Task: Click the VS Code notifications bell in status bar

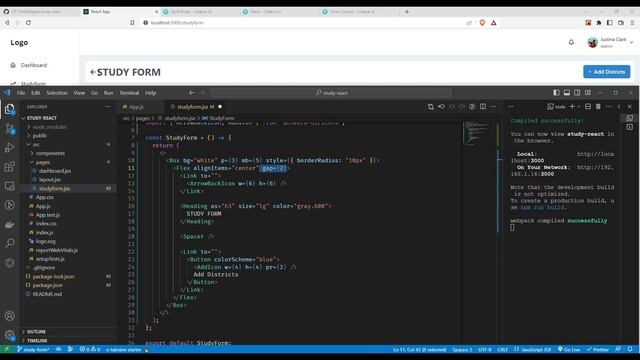Action: point(630,349)
